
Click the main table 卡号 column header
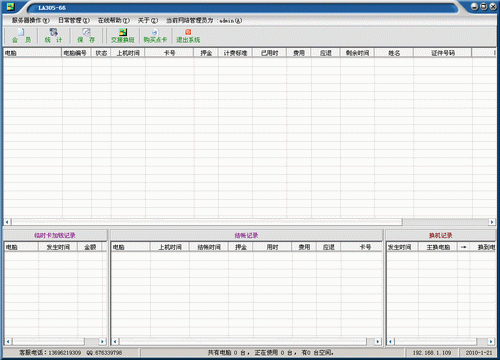click(169, 53)
